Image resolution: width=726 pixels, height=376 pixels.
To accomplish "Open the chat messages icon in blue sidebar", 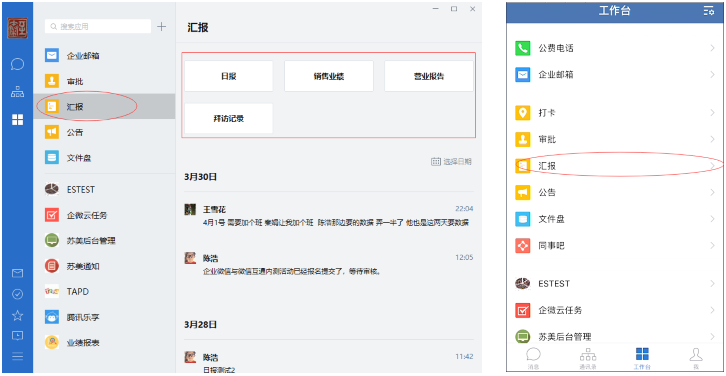I will (17, 64).
